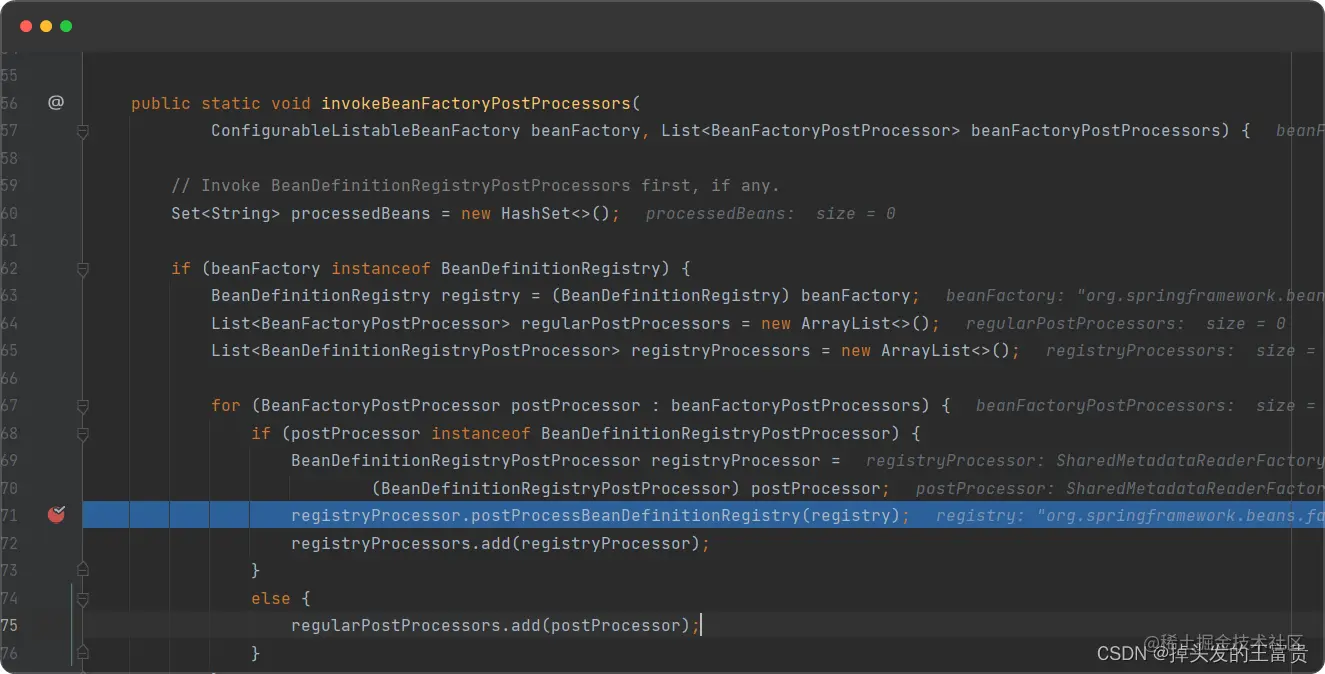
Task: Collapse the 'if (beanFactory instanceof' block fold marker
Action: (83, 269)
